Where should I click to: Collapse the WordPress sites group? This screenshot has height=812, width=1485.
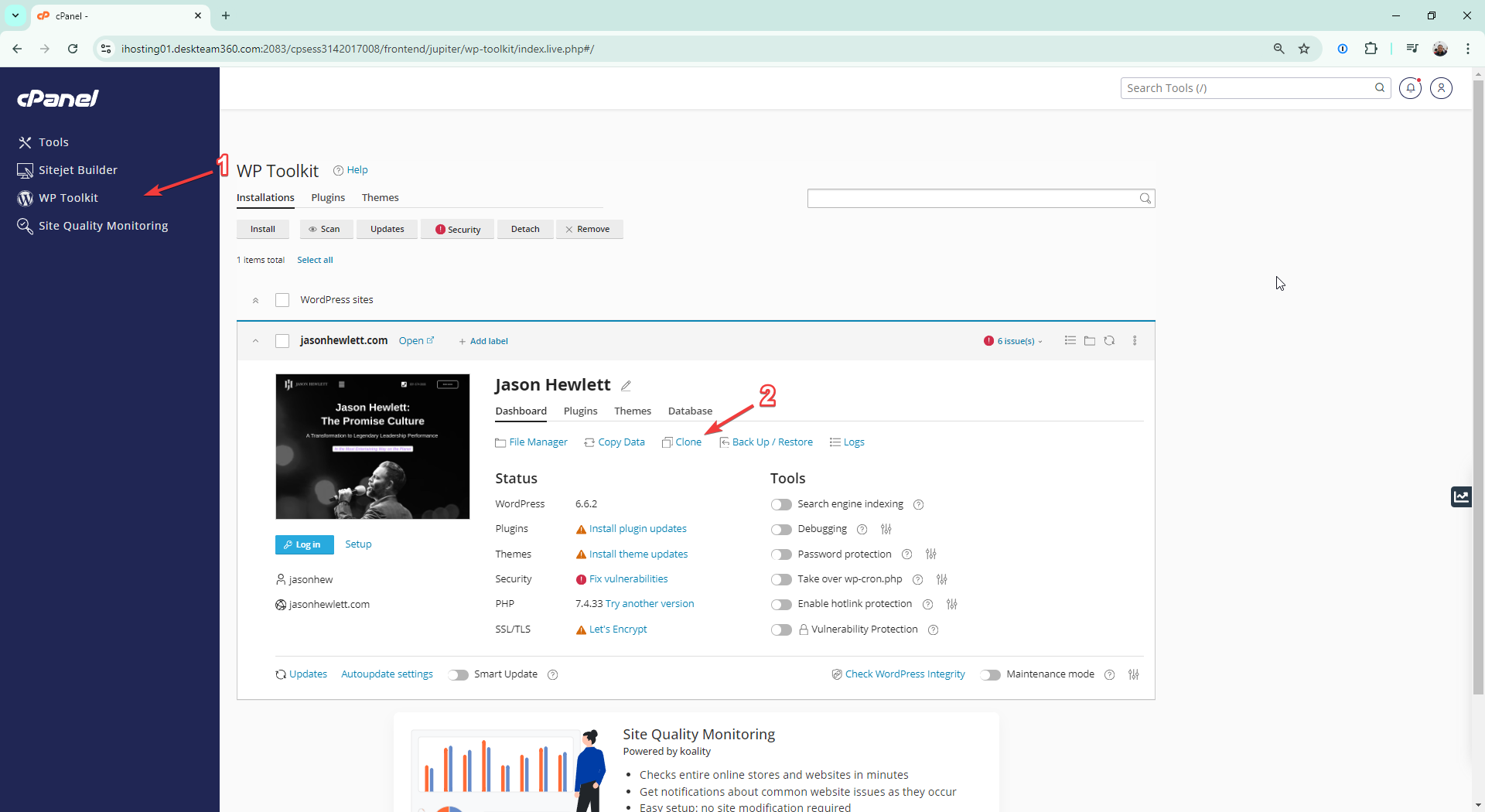tap(255, 300)
